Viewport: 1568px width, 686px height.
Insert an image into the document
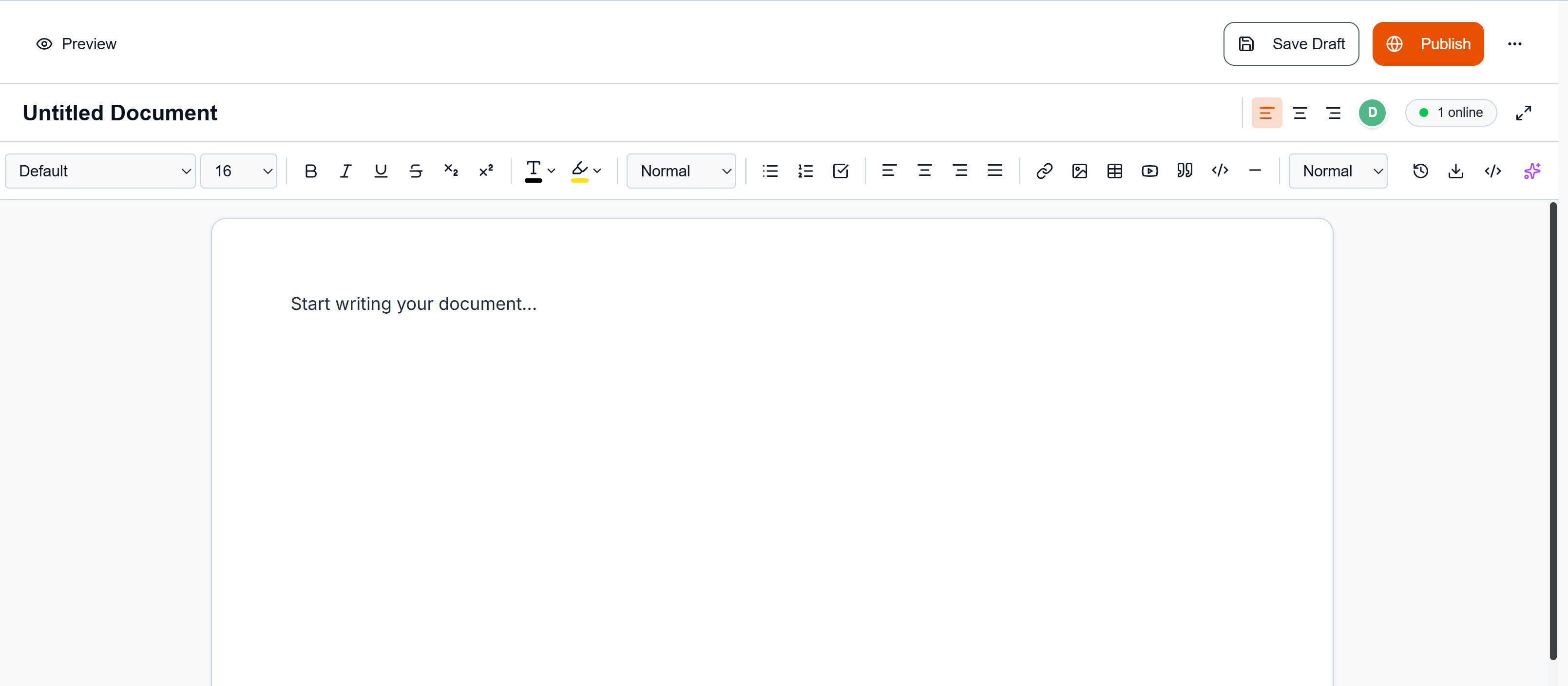tap(1079, 171)
